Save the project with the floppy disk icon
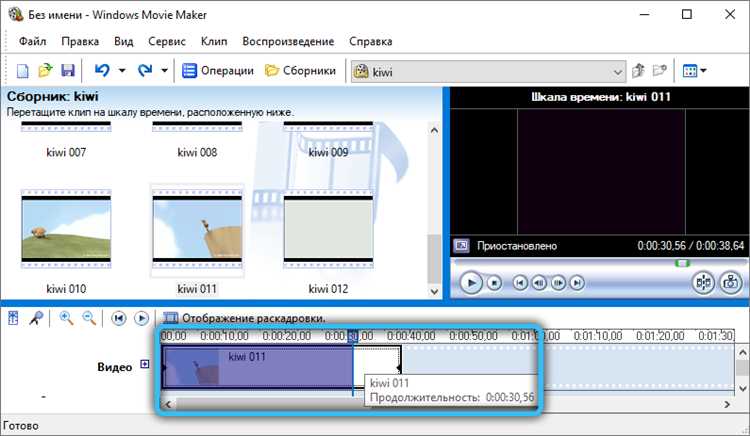750x436 pixels. tap(68, 71)
